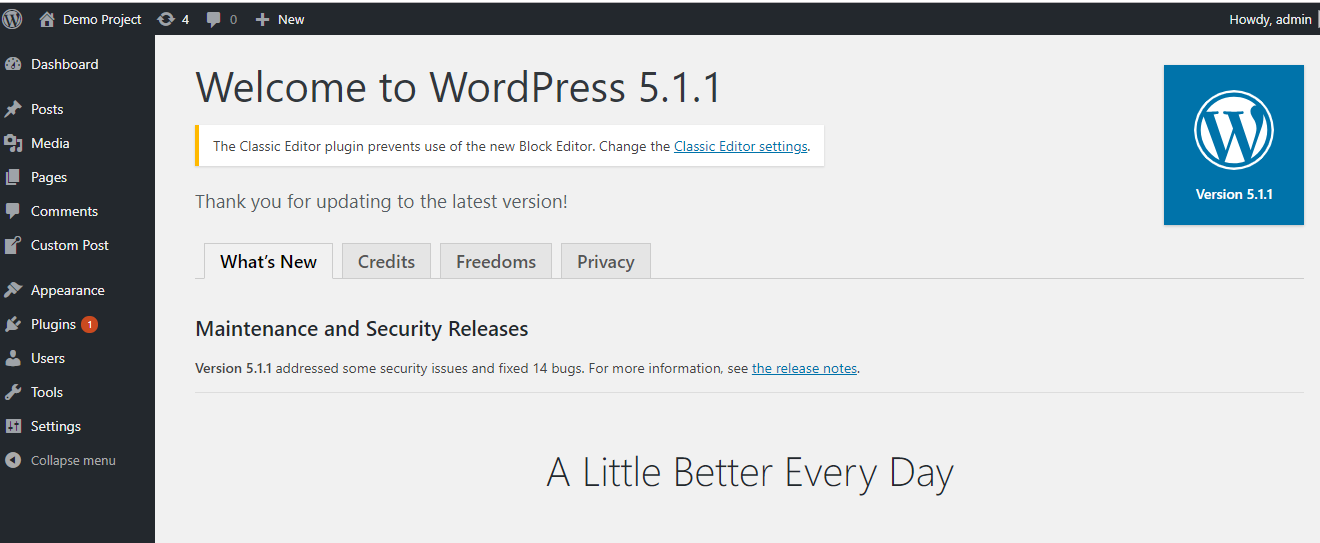Switch to the Privacy tab

pos(605,261)
